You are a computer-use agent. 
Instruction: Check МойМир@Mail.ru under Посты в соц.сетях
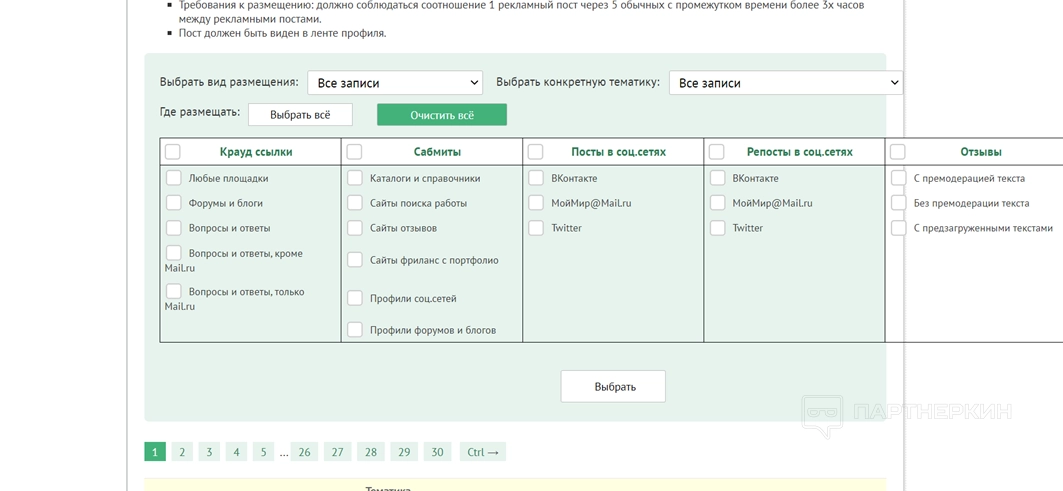click(x=536, y=203)
